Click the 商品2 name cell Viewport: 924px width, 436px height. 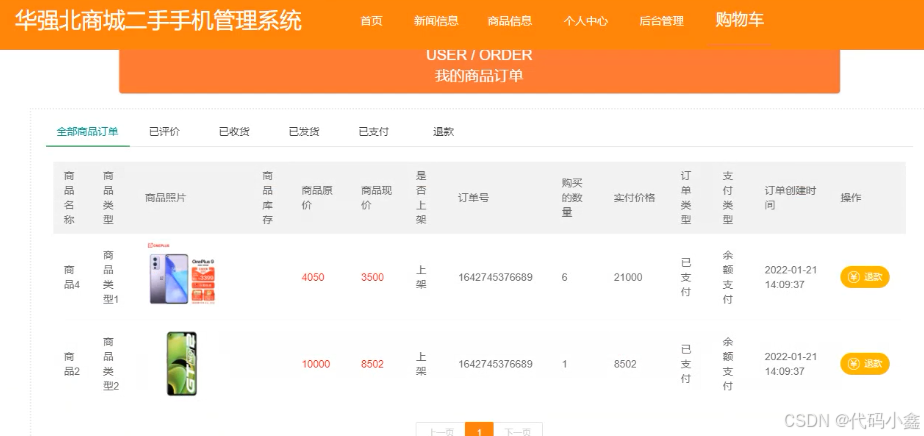tap(72, 364)
